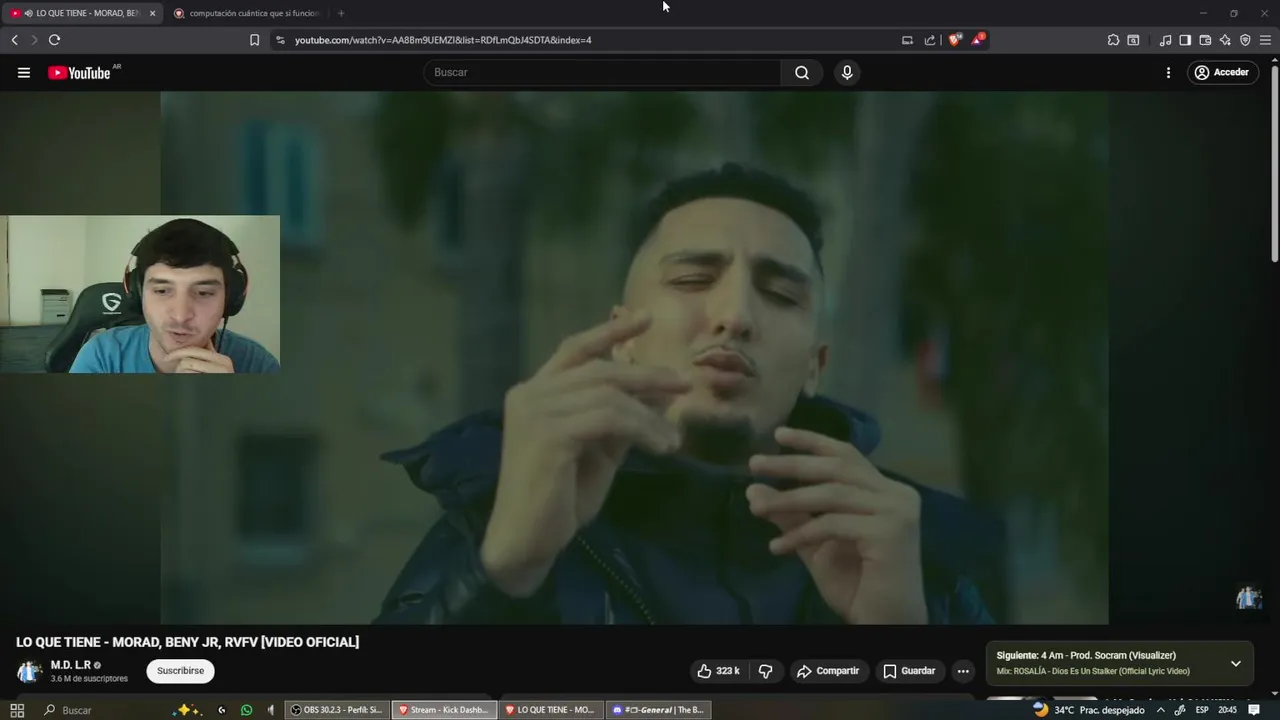Open Brave Shields lion icon

pos(955,40)
